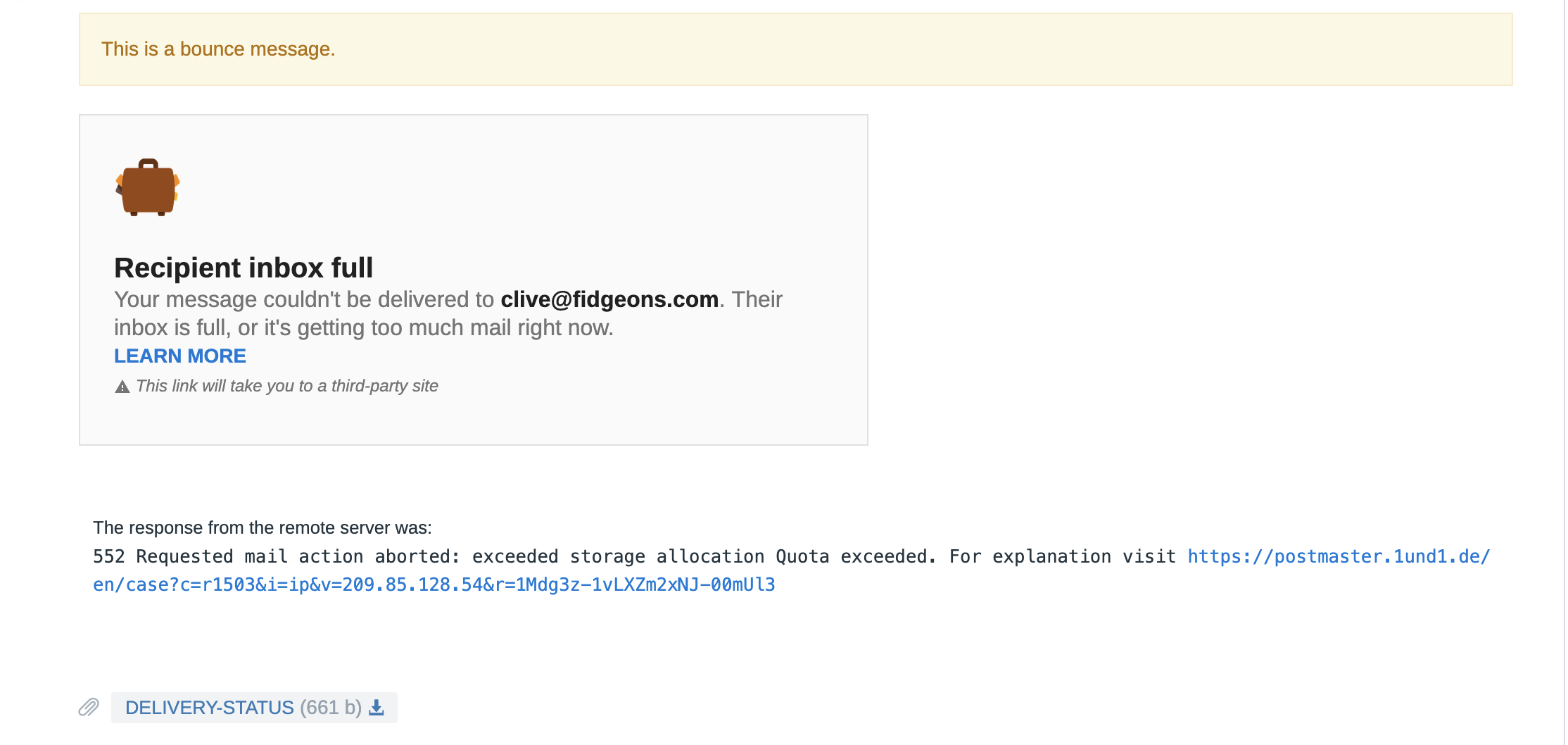Click the warning triangle icon
This screenshot has height=745, width=1568.
tap(122, 387)
